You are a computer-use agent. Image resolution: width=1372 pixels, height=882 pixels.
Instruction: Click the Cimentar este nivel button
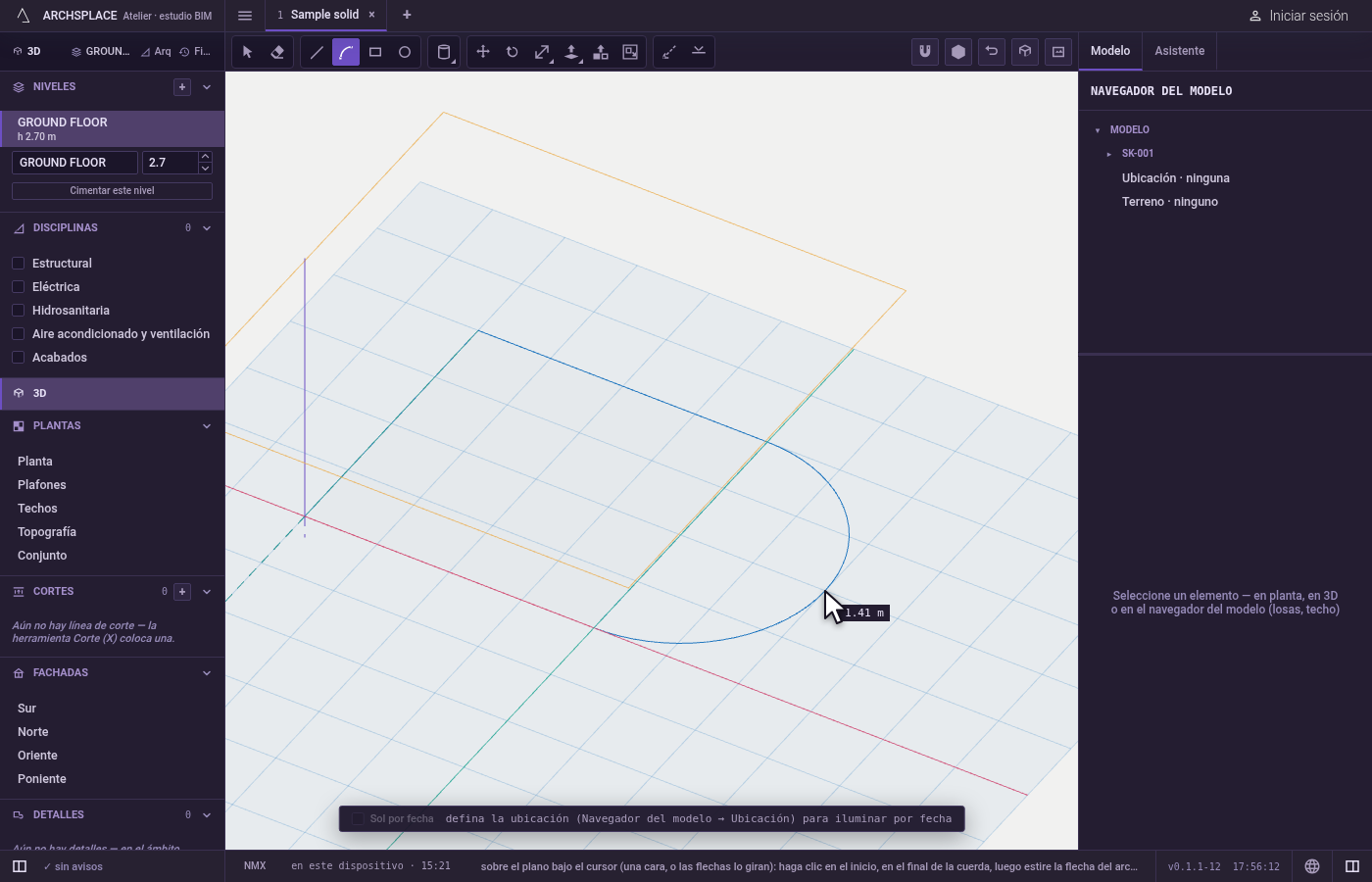point(112,191)
